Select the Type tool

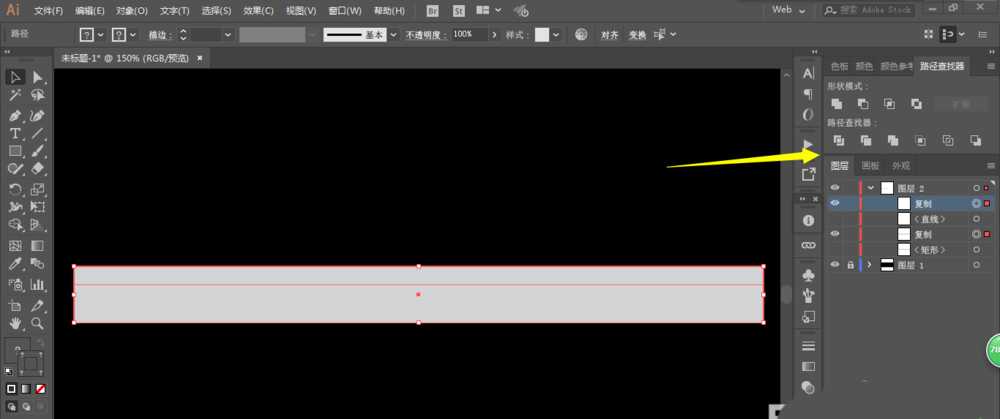(x=15, y=133)
